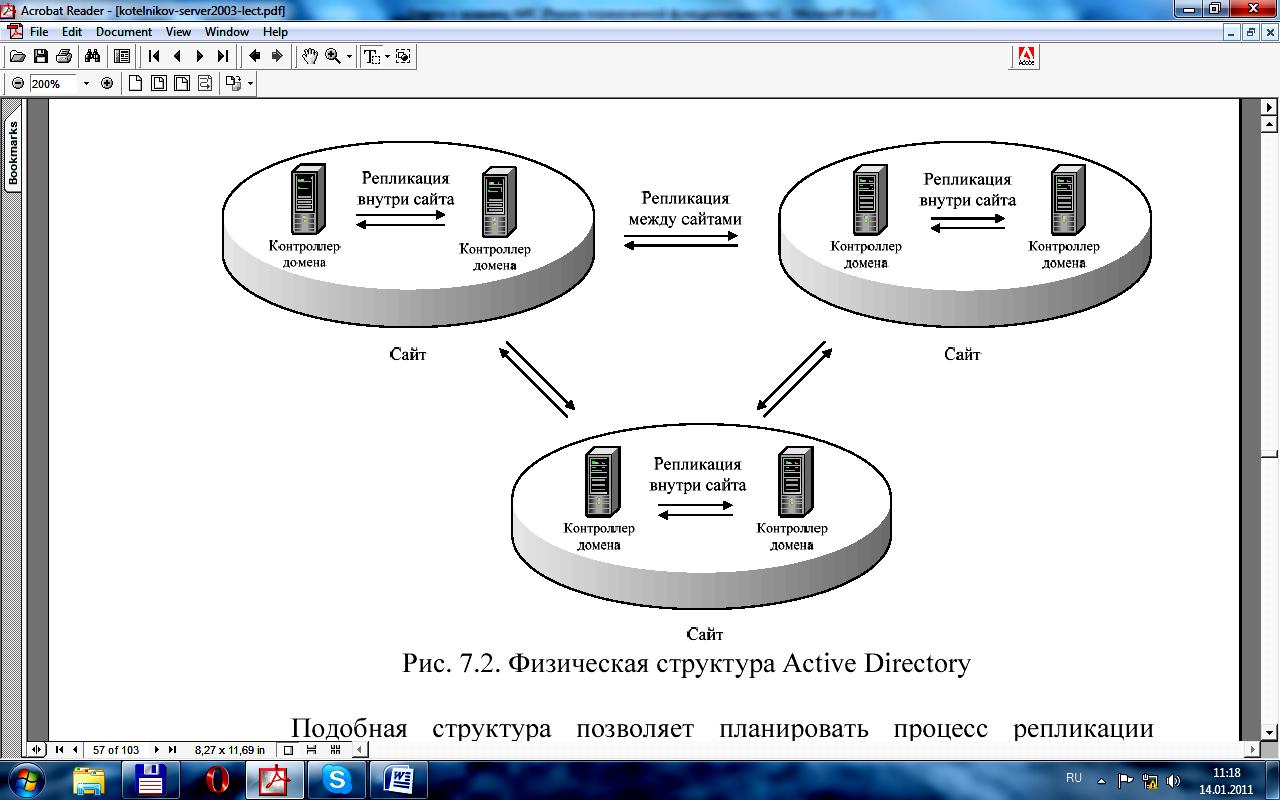
Task: Go to next view with right arrow
Action: pyautogui.click(x=278, y=57)
